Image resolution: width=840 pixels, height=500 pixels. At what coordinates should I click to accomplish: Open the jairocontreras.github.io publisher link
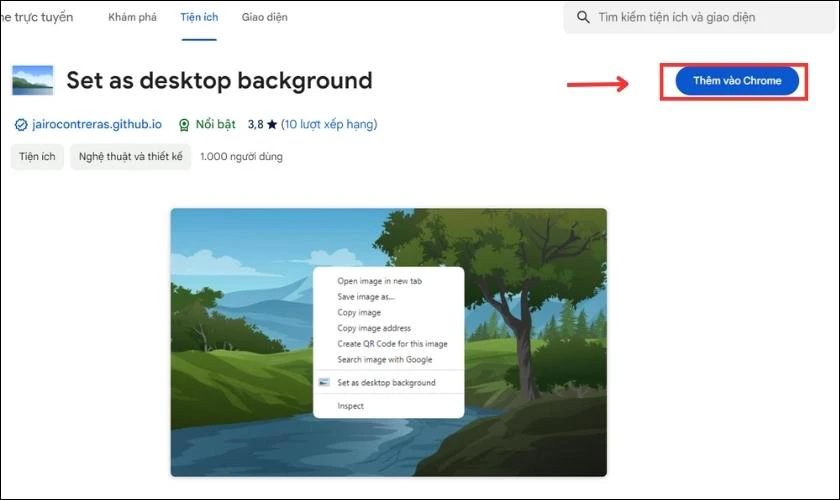[x=97, y=124]
